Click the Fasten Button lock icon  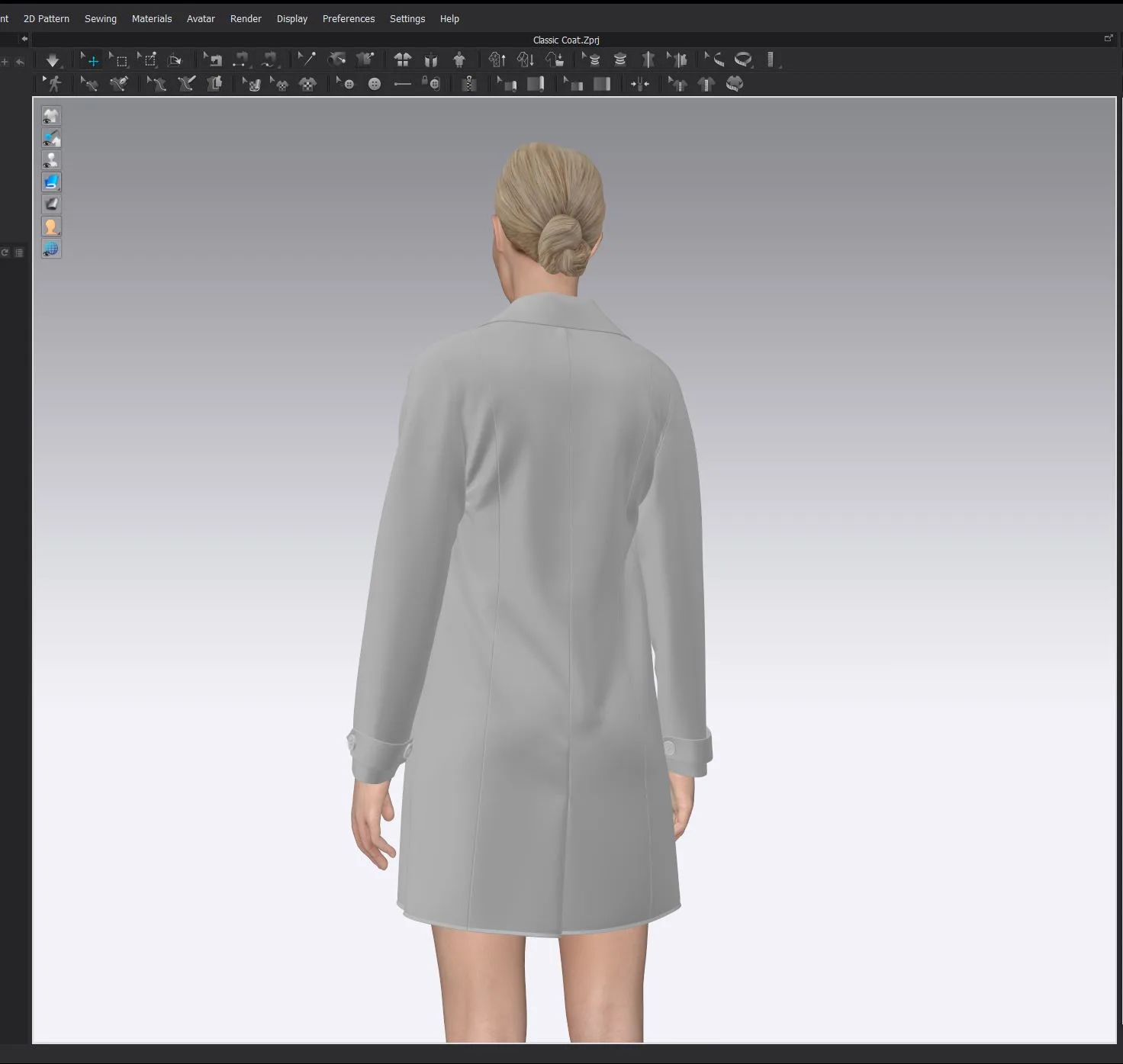pos(431,84)
